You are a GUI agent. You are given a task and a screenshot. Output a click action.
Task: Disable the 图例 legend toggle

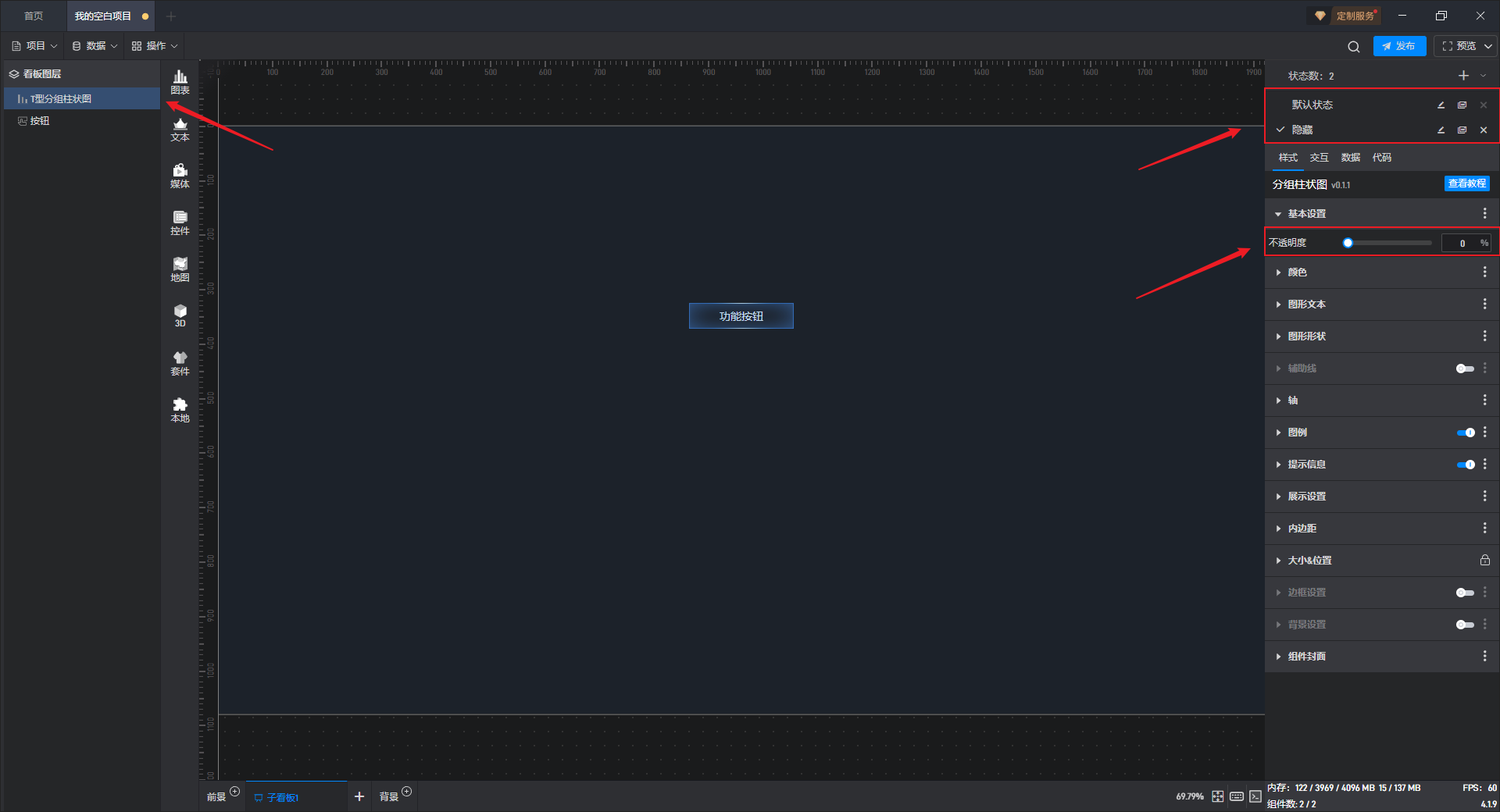1466,433
